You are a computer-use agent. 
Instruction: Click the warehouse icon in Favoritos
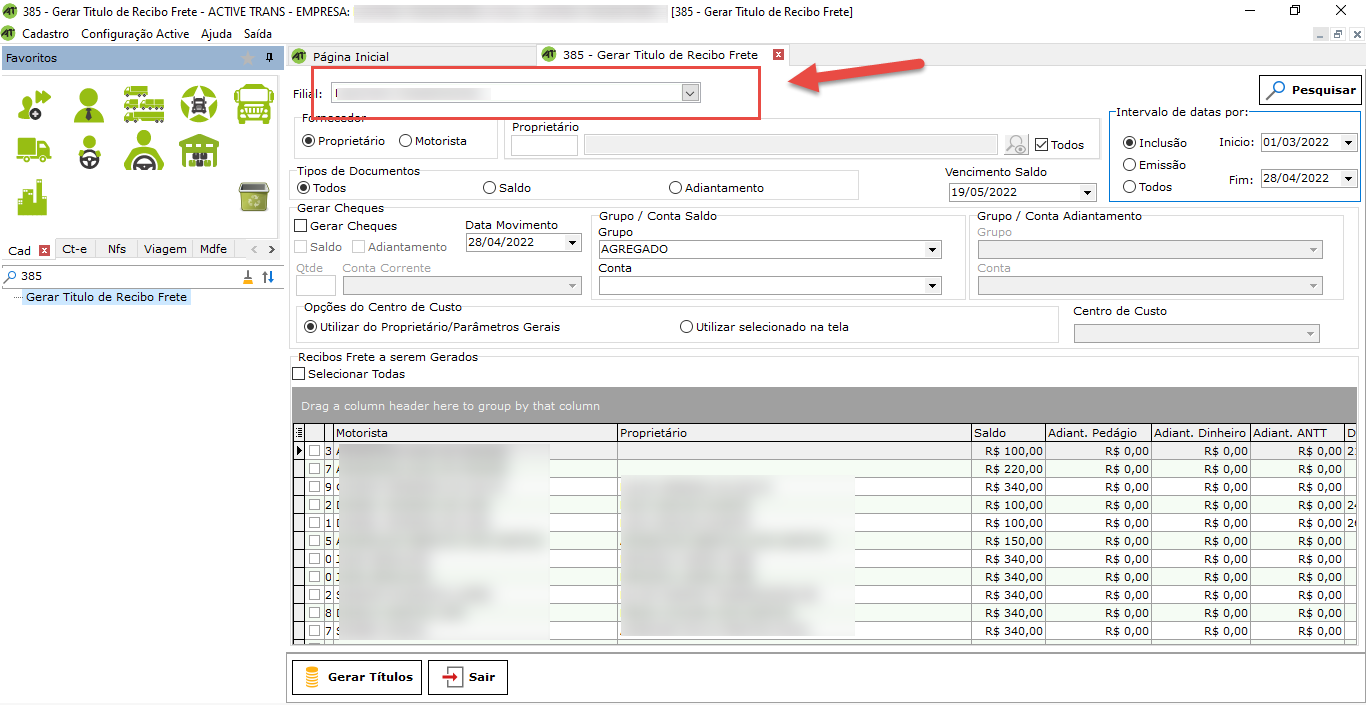(199, 150)
